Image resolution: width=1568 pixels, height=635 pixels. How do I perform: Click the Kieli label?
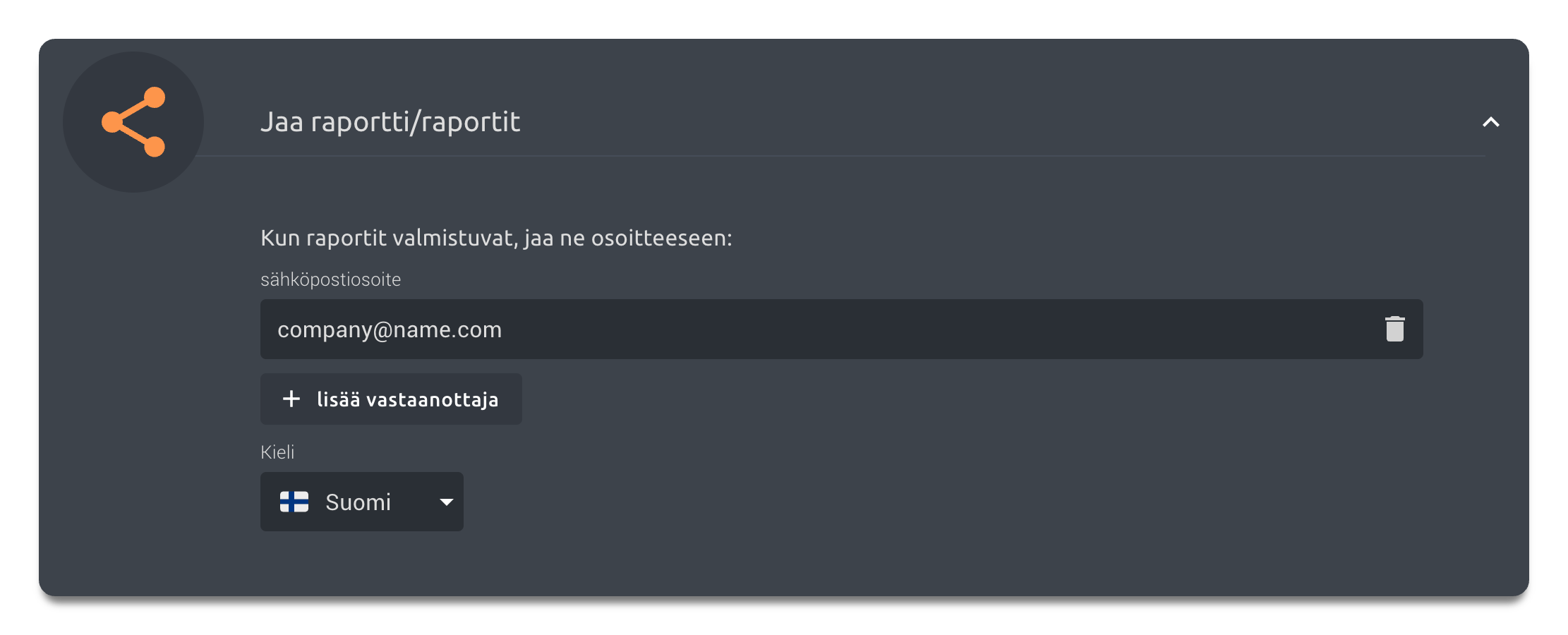coord(277,452)
